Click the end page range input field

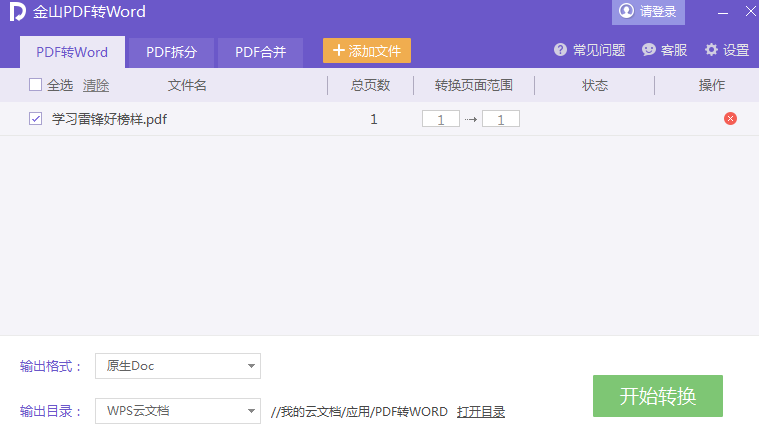point(501,120)
